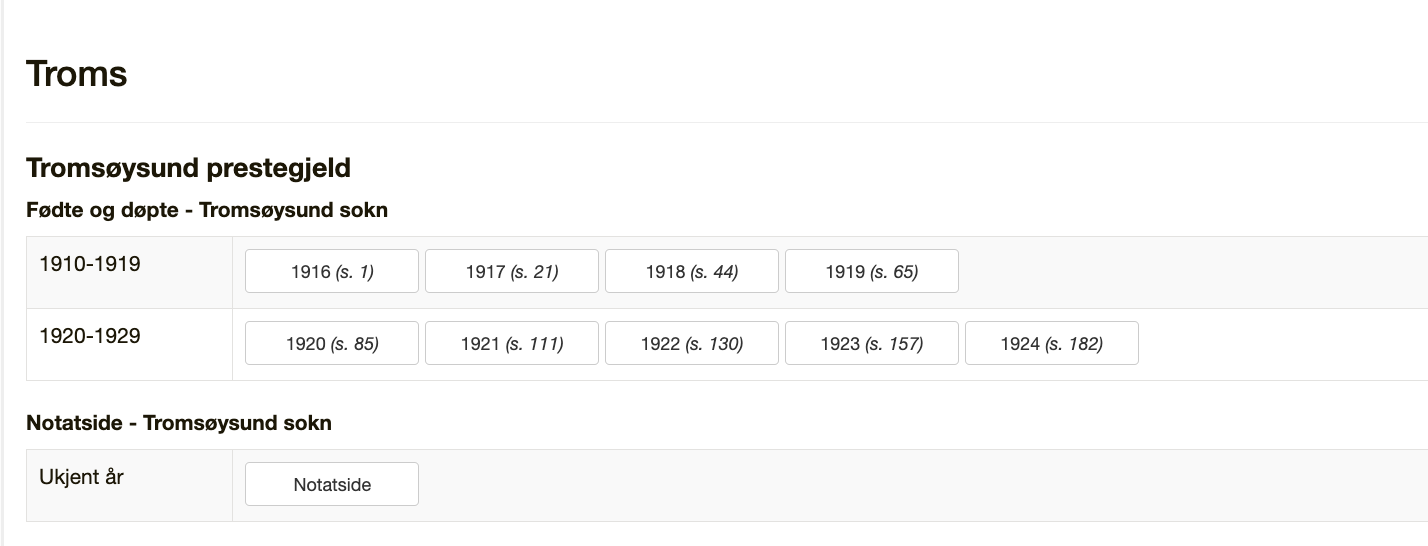Viewport: 1428px width, 546px height.
Task: Click empty area of the Ukjent år row
Action: 920,485
